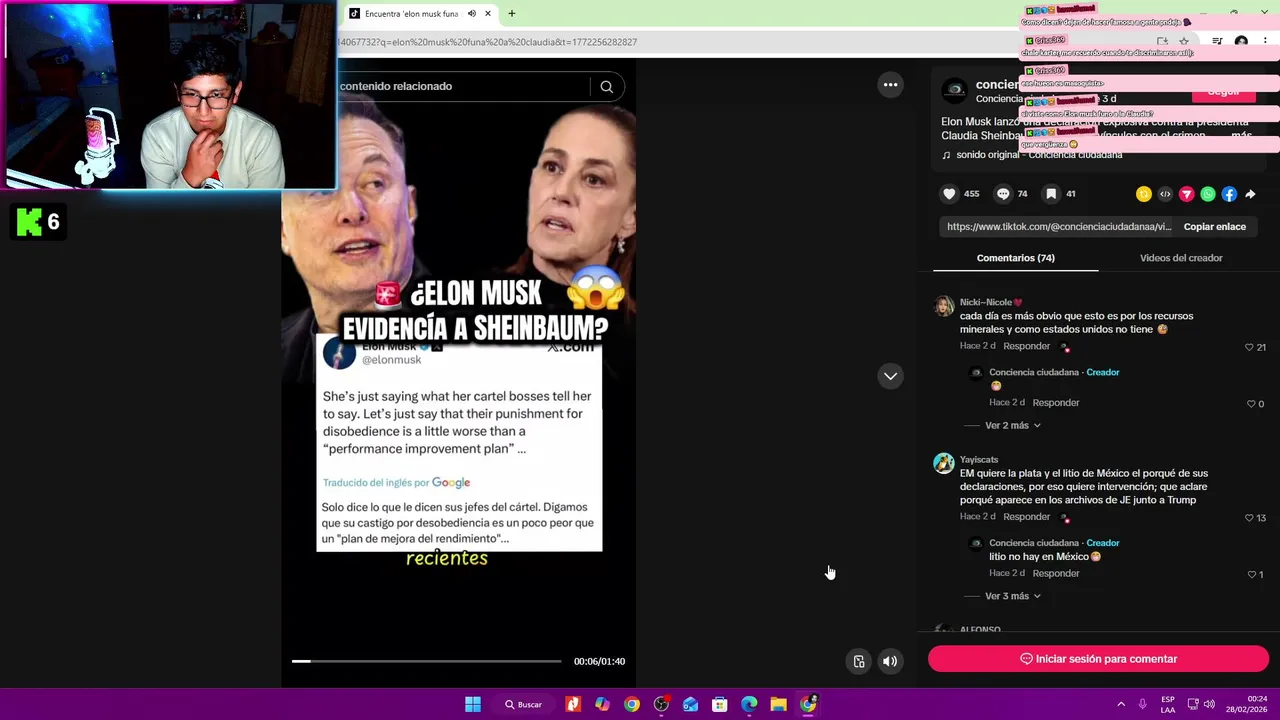Close the TikTok browser tab
This screenshot has height=720, width=1280.
[x=488, y=14]
